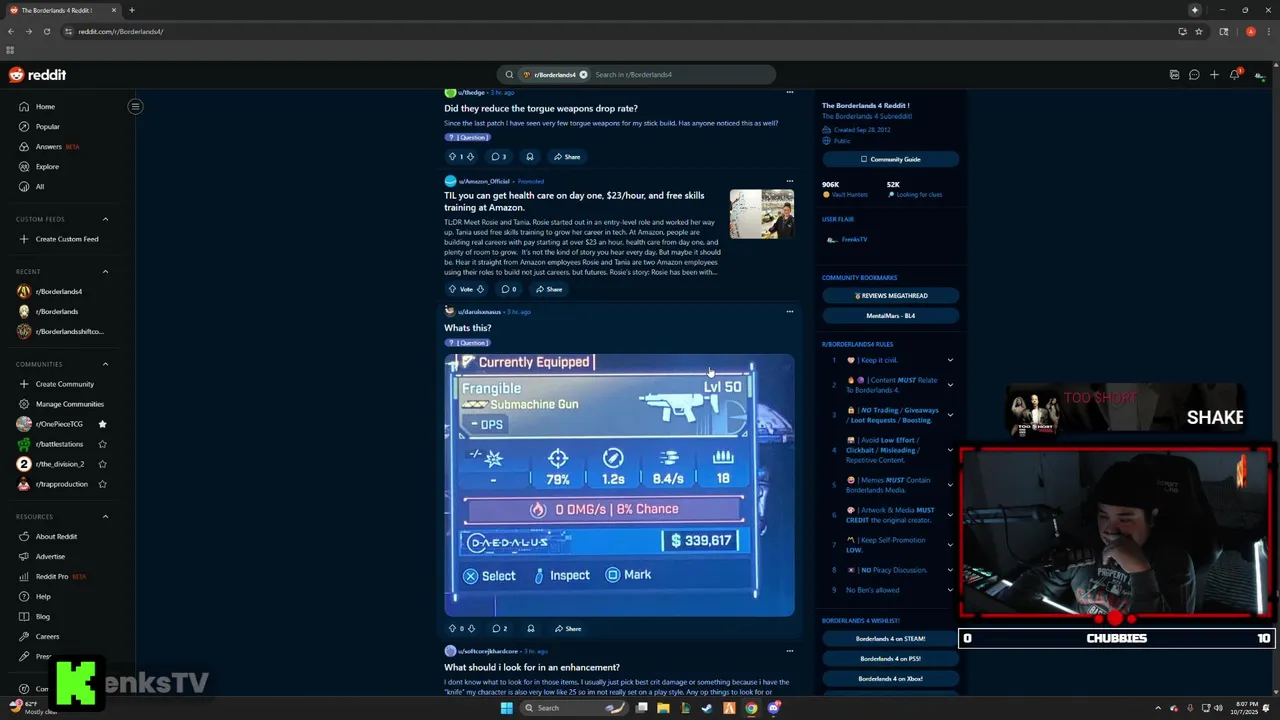Open the Home icon in sidebar
Viewport: 1280px width, 720px height.
click(x=24, y=107)
